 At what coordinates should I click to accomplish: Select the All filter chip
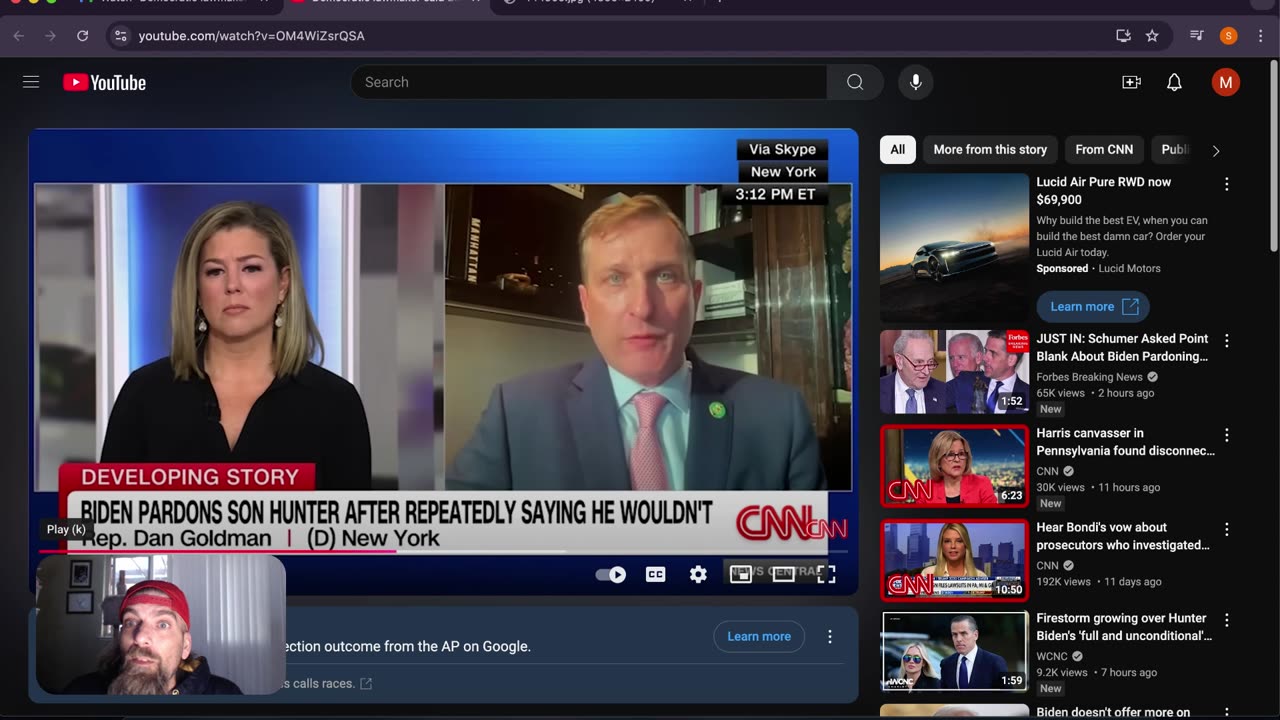click(x=897, y=150)
